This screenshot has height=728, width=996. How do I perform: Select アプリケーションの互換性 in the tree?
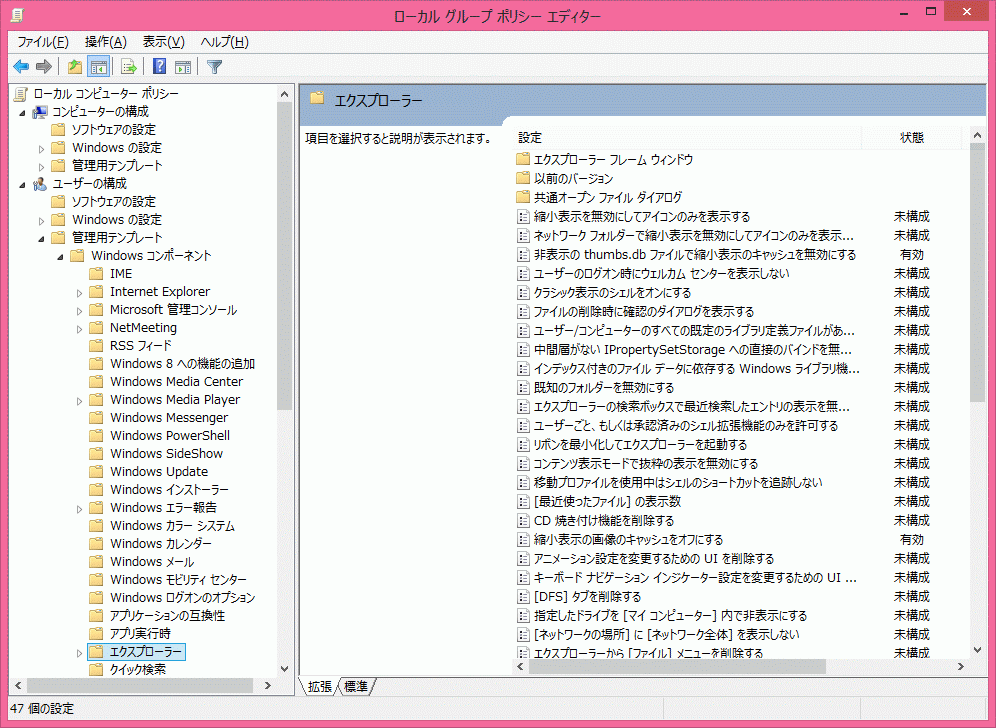pyautogui.click(x=167, y=616)
